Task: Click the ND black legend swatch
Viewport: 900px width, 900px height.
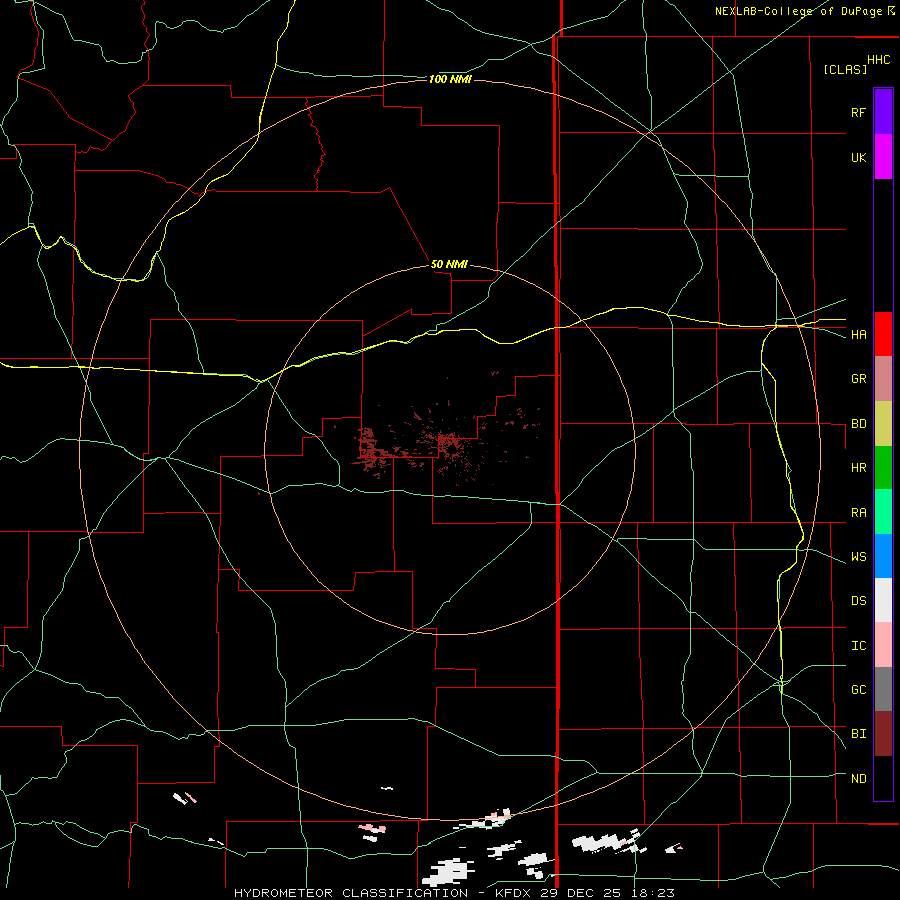Action: point(883,778)
